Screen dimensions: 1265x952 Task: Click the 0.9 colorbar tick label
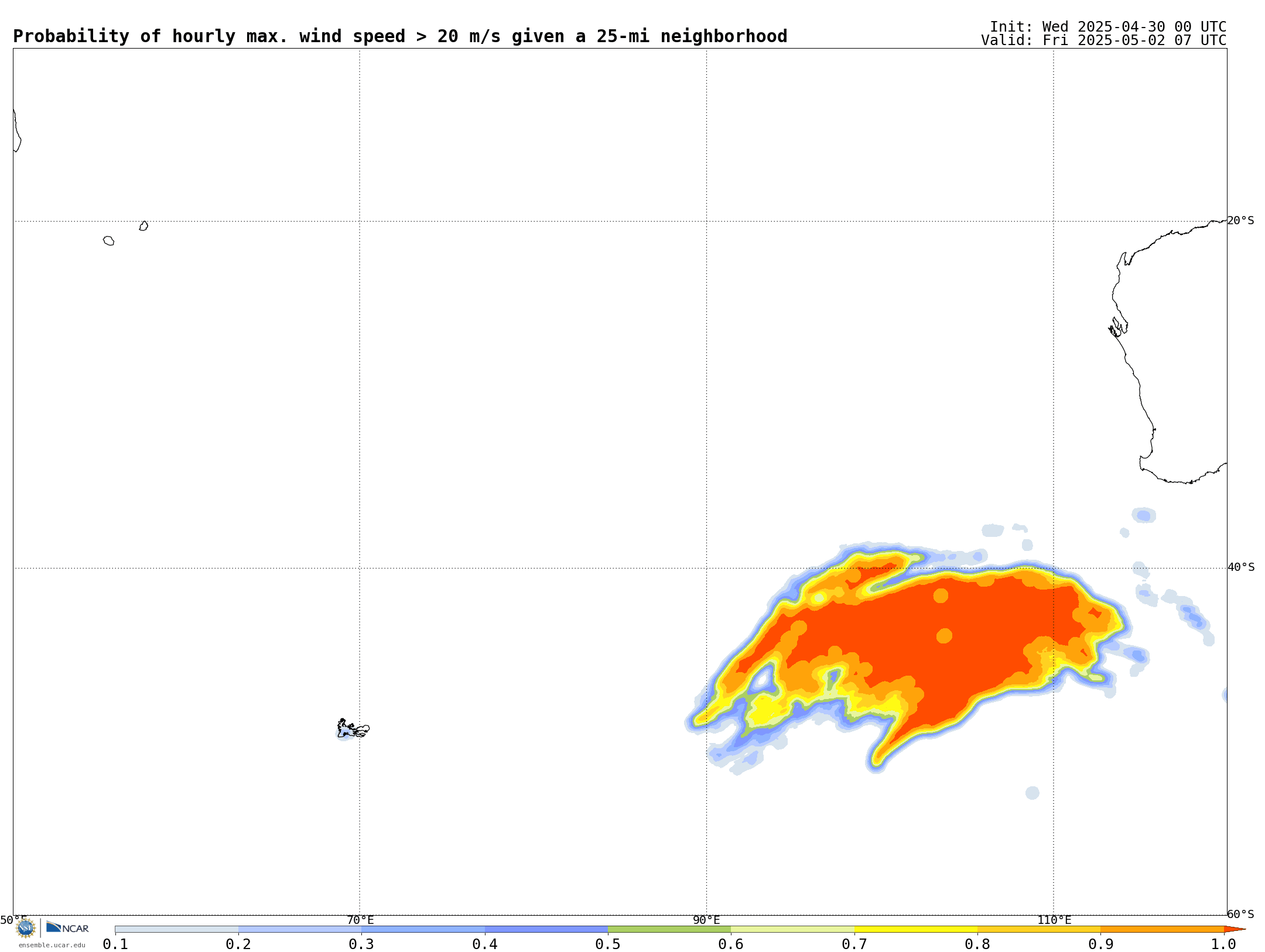coord(1100,944)
